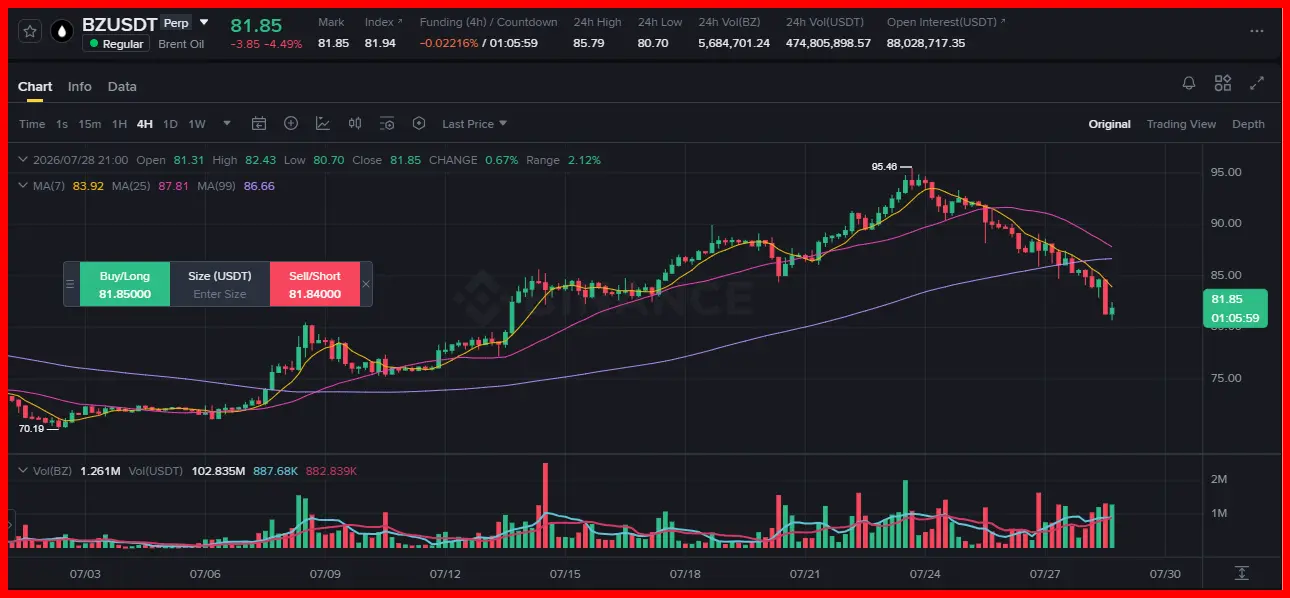This screenshot has width=1290, height=598.
Task: Switch to the Trading View chart
Action: point(1181,124)
